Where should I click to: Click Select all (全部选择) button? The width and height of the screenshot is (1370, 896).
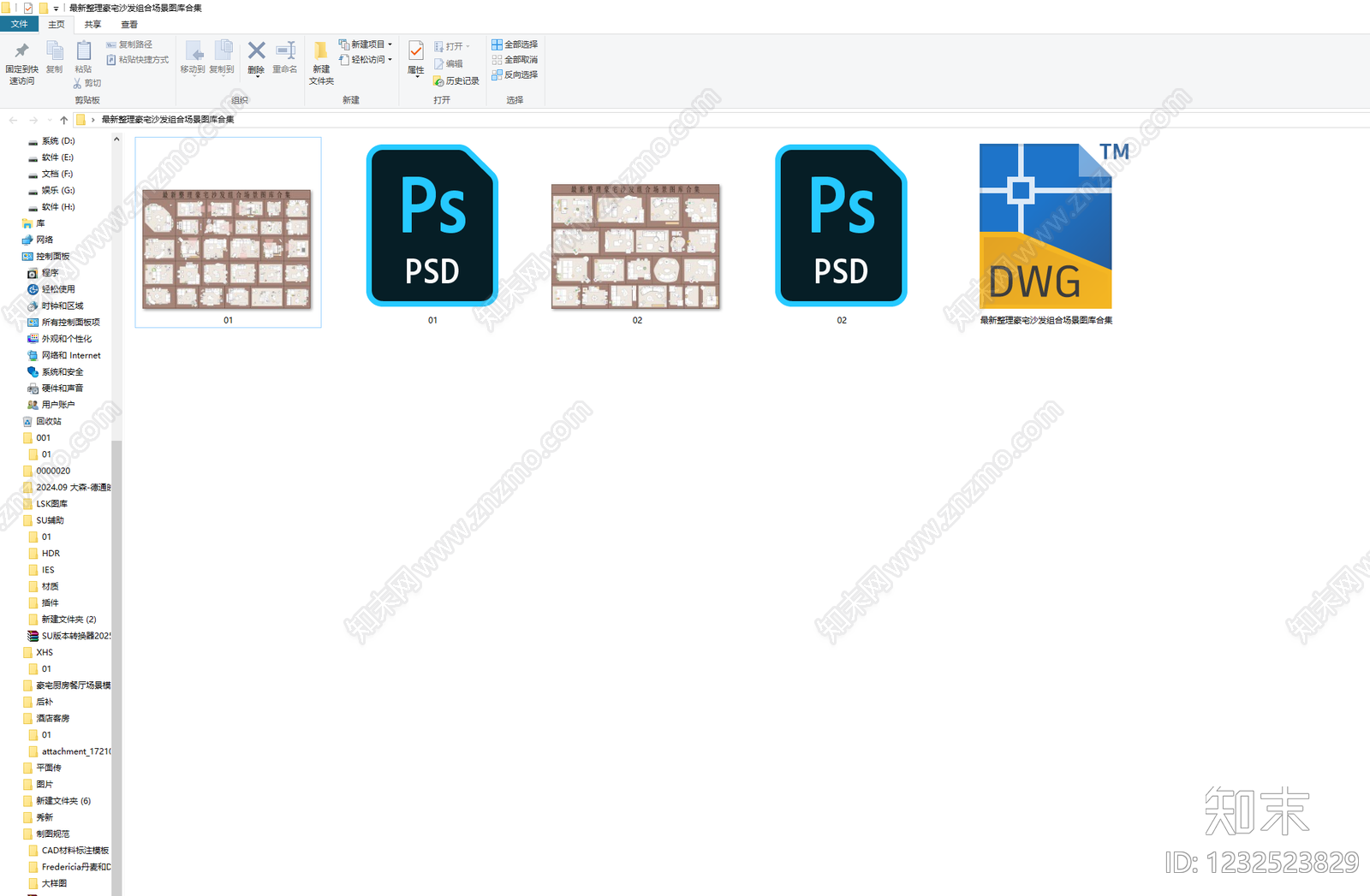(x=515, y=45)
